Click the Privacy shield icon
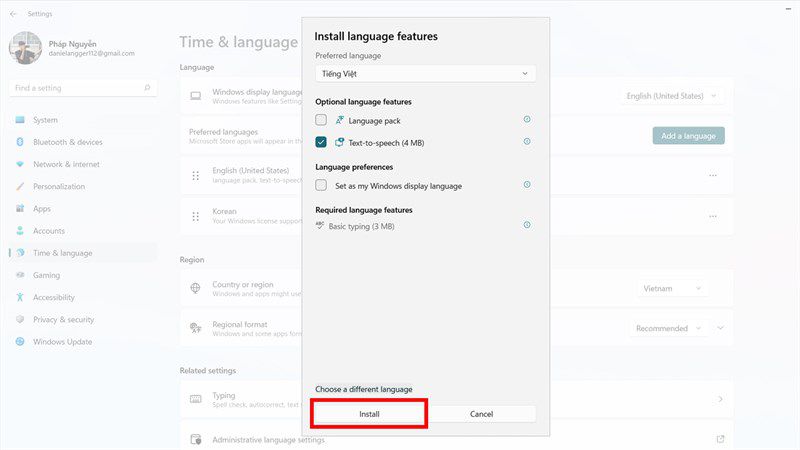 (x=20, y=319)
